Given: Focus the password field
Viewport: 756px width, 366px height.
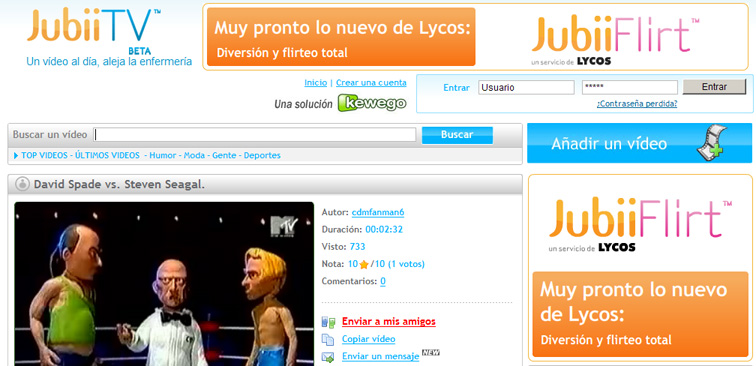Looking at the screenshot, I should click(x=630, y=87).
